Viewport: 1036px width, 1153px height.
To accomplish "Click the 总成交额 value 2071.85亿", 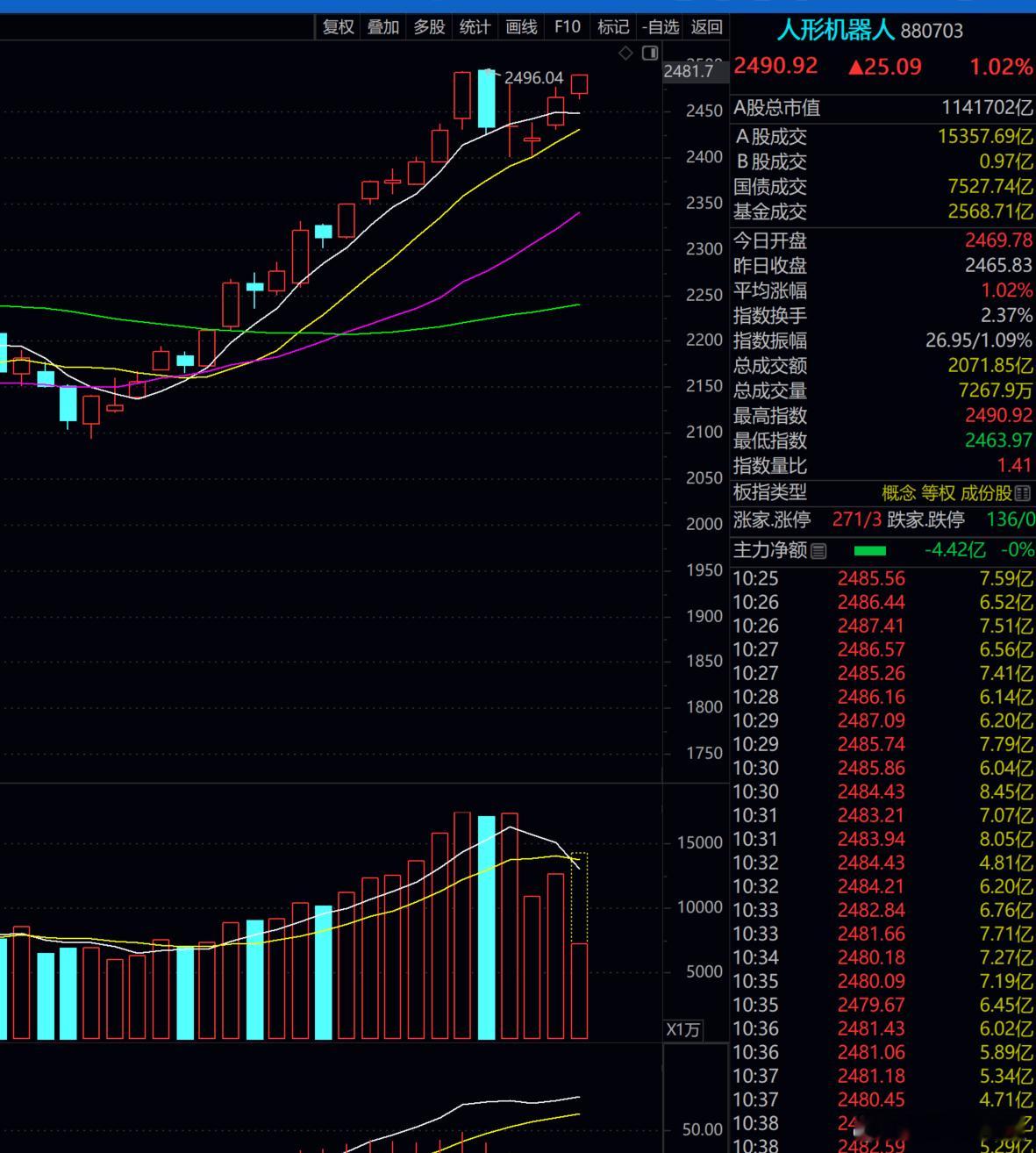I will [x=990, y=365].
